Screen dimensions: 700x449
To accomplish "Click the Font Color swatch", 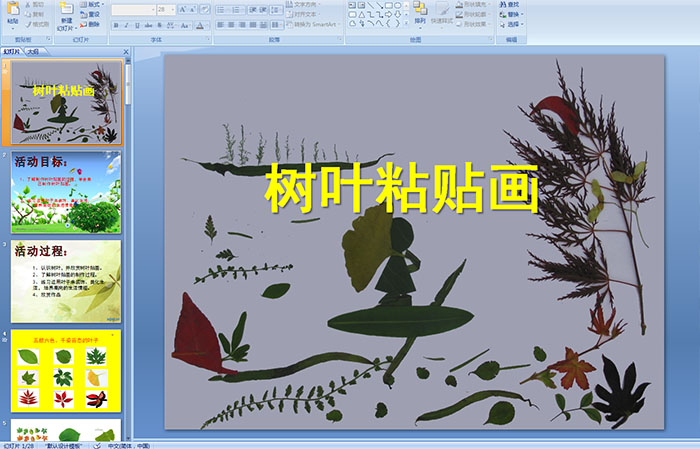I will point(200,25).
